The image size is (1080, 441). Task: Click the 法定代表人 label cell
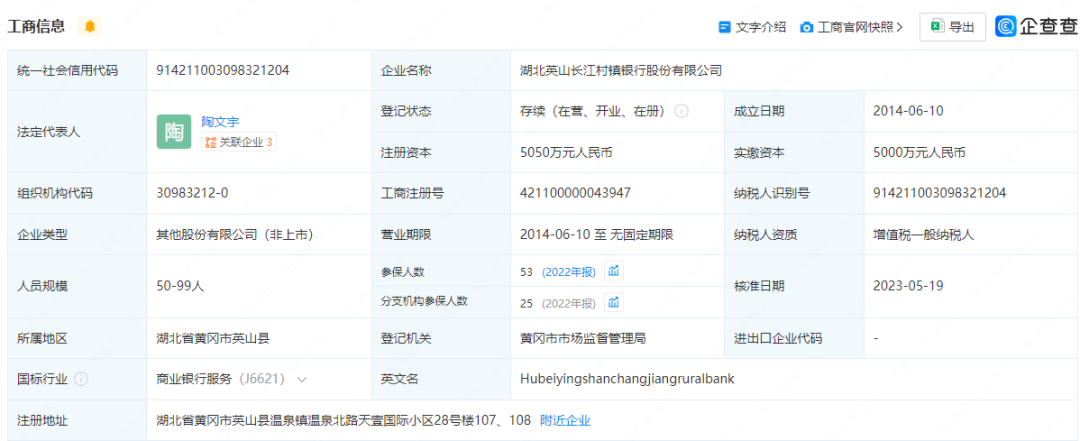(77, 132)
